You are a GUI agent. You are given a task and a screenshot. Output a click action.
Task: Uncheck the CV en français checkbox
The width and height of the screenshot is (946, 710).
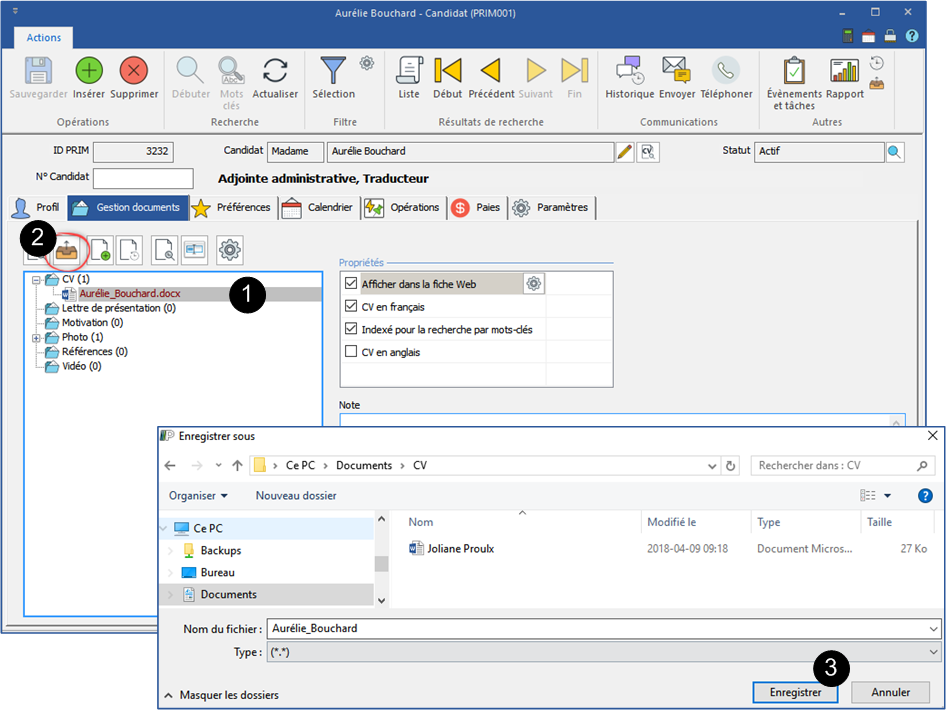(x=351, y=306)
